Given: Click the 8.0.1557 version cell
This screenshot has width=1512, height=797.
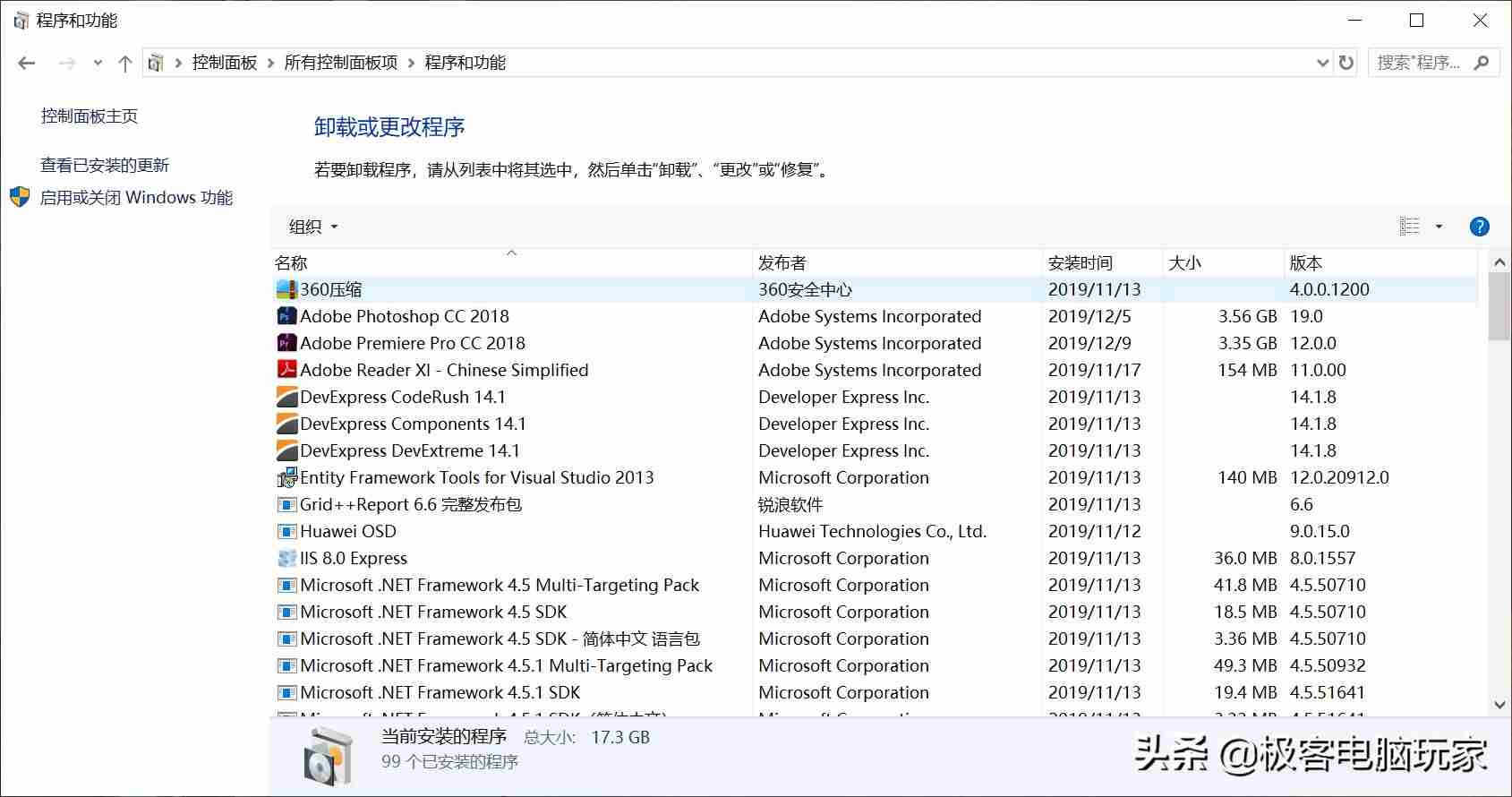Looking at the screenshot, I should (1322, 558).
